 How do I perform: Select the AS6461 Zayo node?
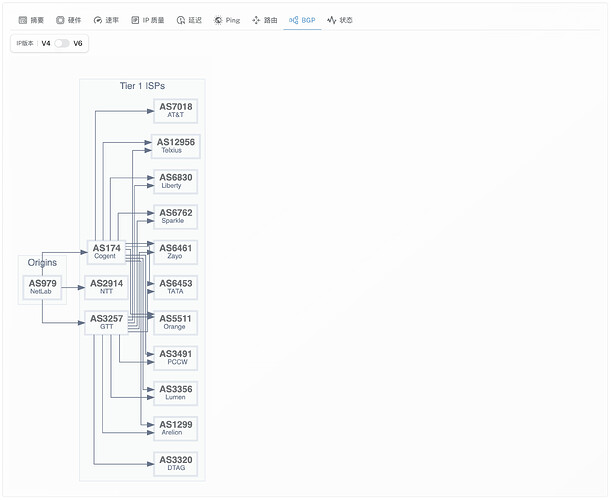(x=176, y=252)
